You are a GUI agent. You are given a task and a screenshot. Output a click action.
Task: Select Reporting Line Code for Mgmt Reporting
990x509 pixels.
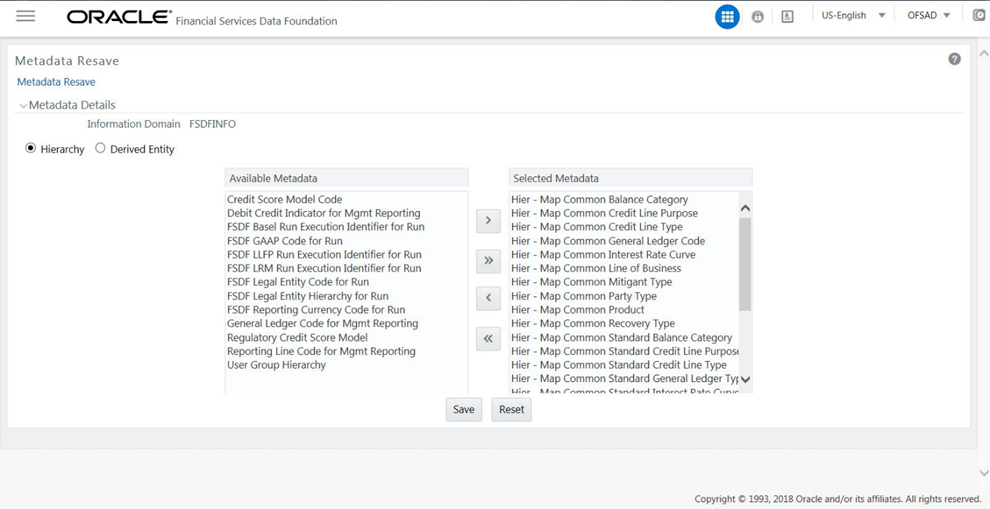pos(321,351)
